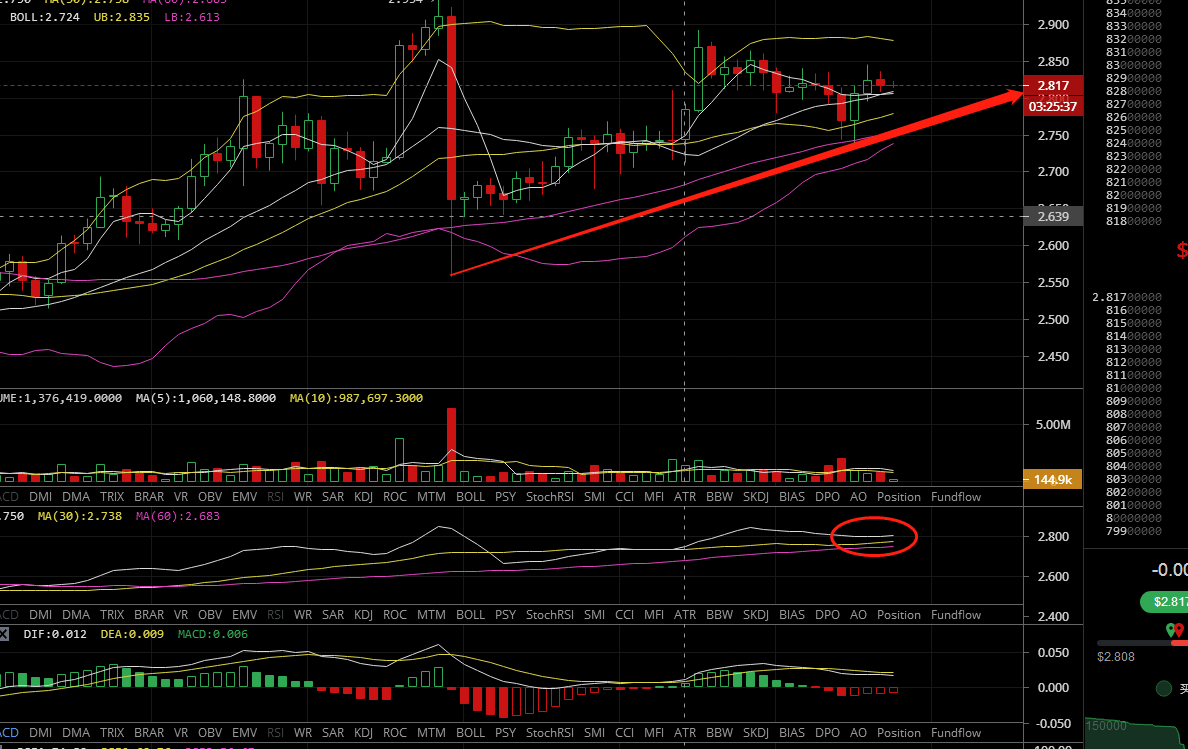Click the red 2.817 current price tag
Image resolution: width=1188 pixels, height=749 pixels.
(1053, 86)
